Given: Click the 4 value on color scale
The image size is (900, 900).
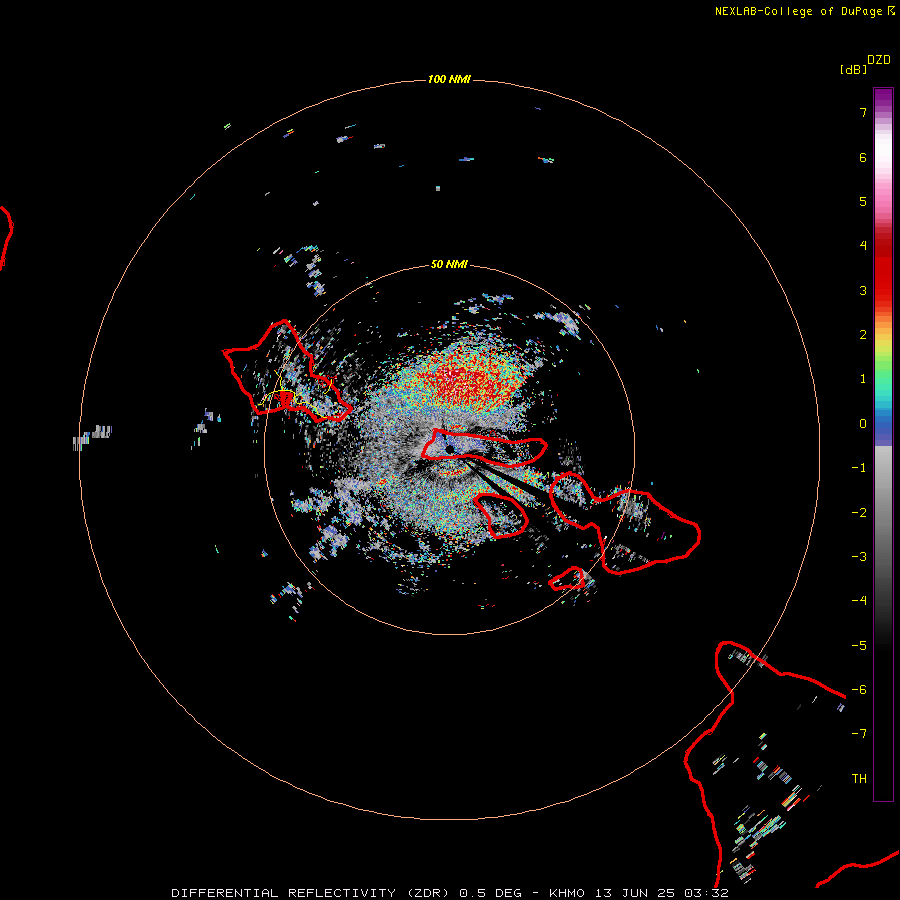Looking at the screenshot, I should [x=863, y=246].
